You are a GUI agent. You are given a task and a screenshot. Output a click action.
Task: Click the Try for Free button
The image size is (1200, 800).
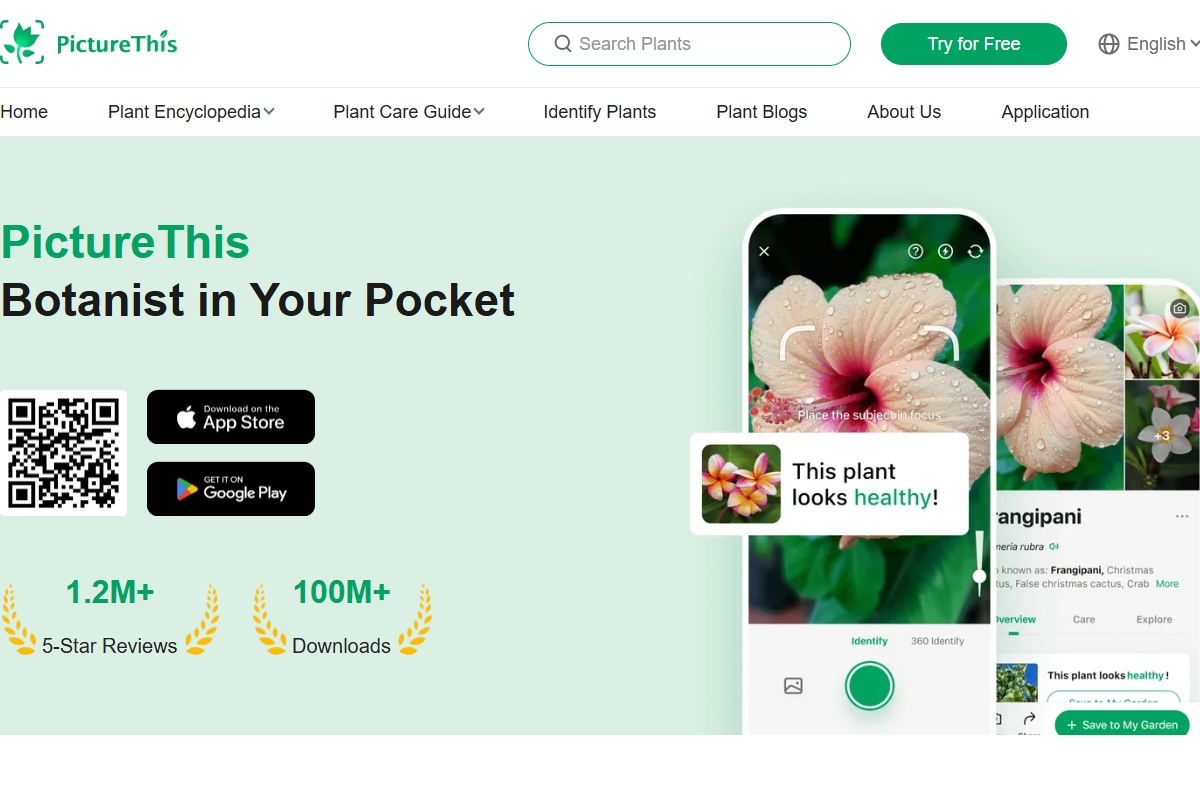[x=974, y=44]
